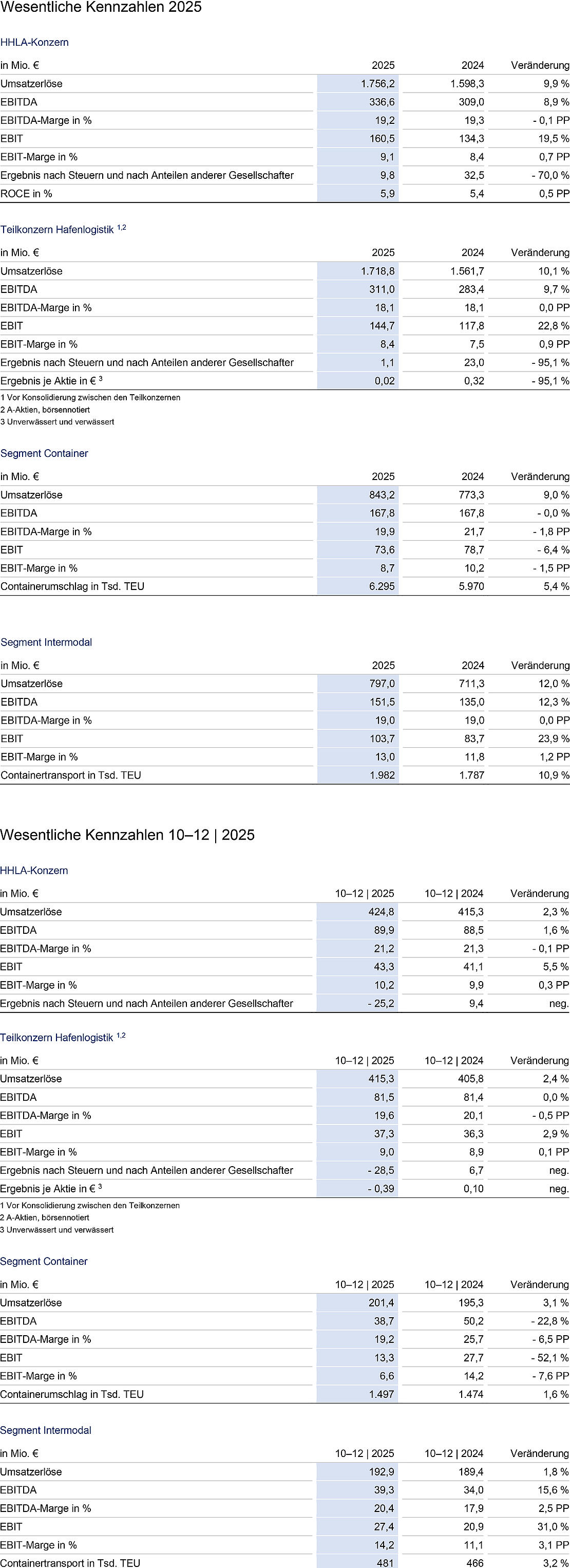Viewport: 570px width, 1568px height.
Task: Click the "Wesentliche Kennzahlen 10–12 | 2025" heading
Action: tap(127, 835)
